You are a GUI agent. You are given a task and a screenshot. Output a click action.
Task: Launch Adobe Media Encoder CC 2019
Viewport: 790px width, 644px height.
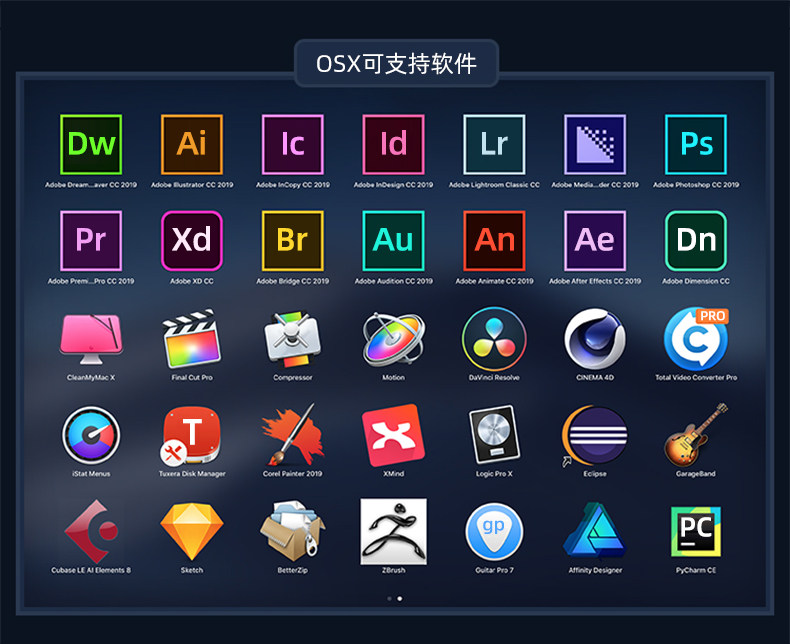click(x=595, y=144)
